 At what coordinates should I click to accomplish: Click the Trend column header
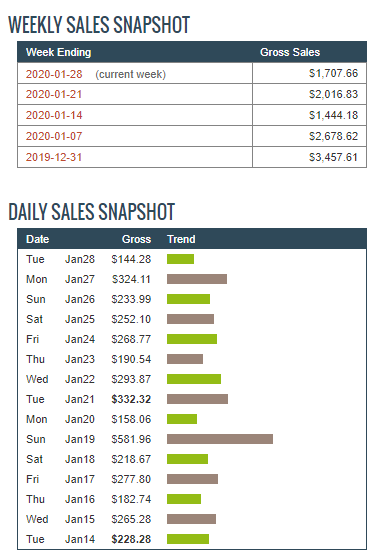(181, 239)
